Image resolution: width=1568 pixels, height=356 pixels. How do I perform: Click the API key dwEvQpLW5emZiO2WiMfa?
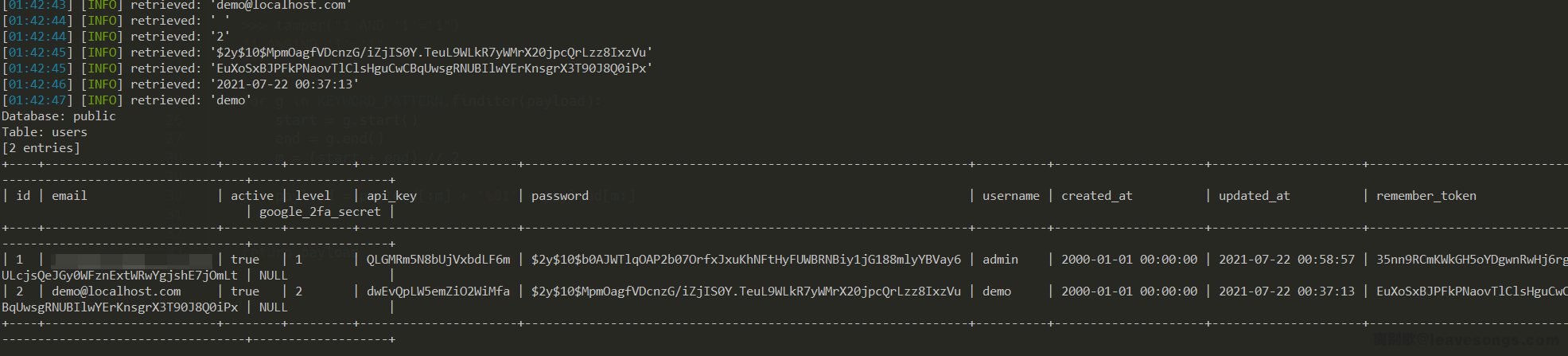pyautogui.click(x=438, y=291)
